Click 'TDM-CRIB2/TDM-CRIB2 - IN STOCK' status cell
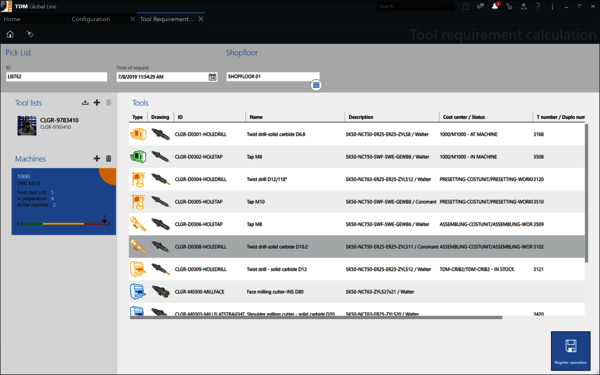The image size is (600, 375). coord(477,269)
